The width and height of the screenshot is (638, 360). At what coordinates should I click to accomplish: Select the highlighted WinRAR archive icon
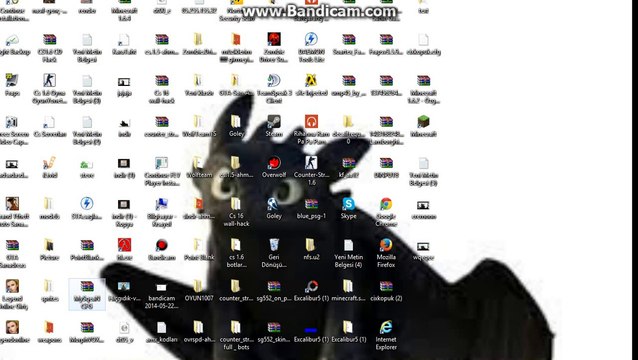pos(87,294)
